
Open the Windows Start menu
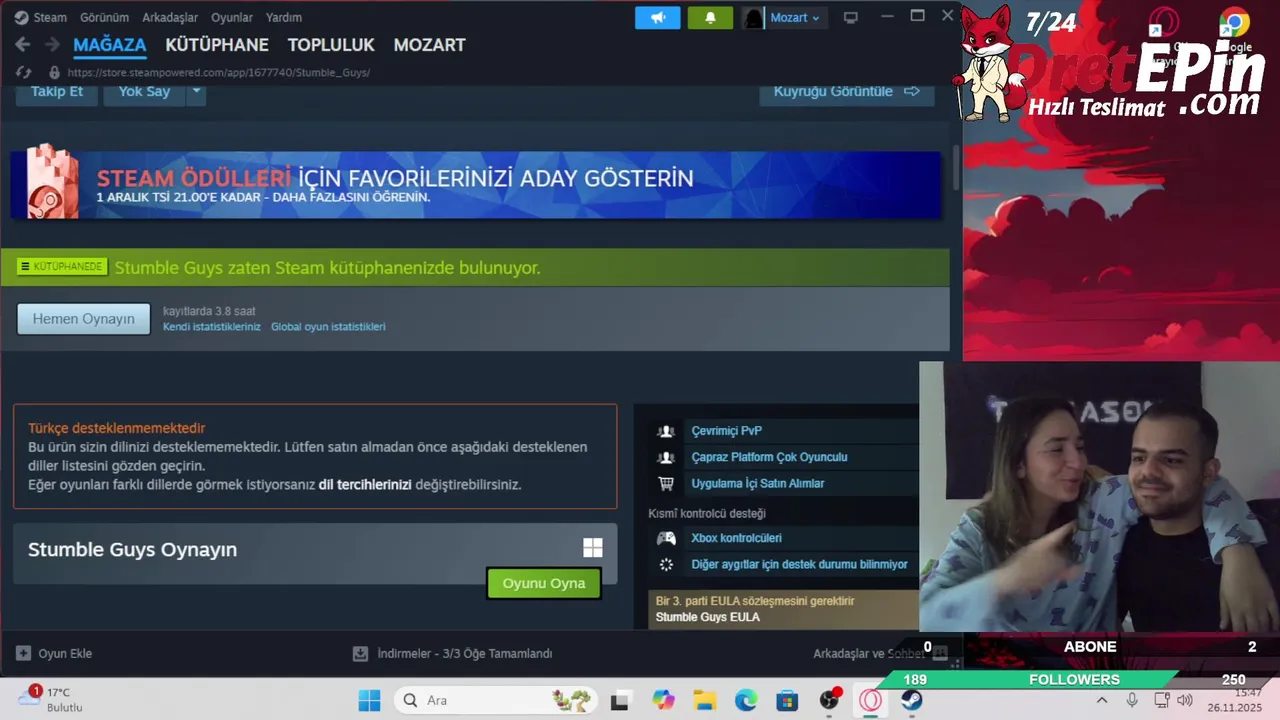tap(369, 700)
